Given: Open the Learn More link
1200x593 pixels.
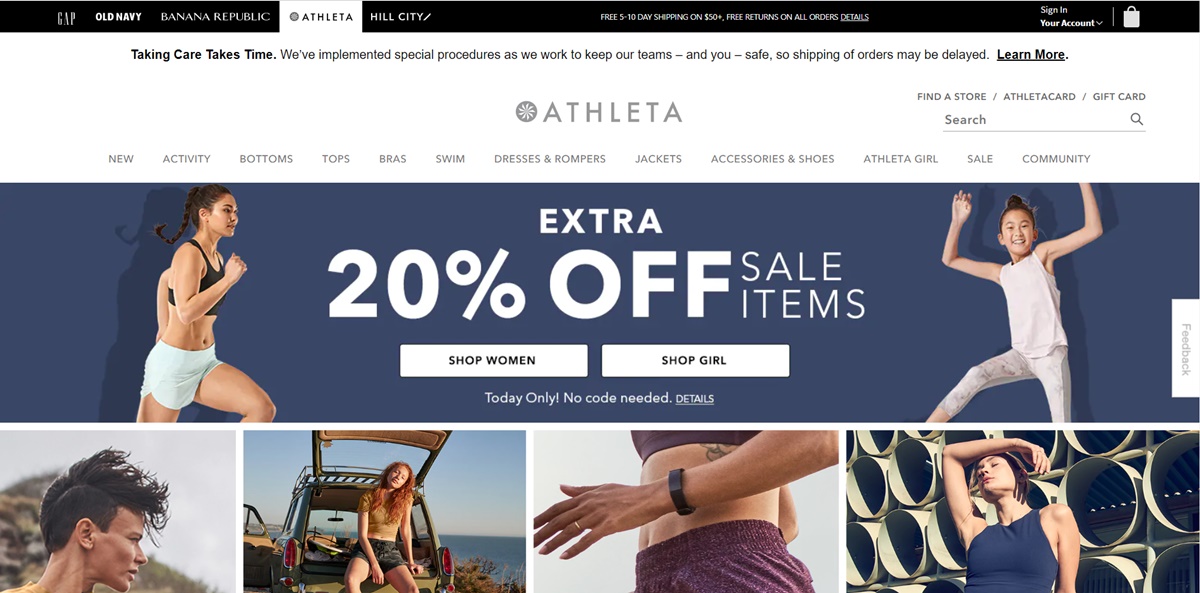Looking at the screenshot, I should coord(1031,55).
